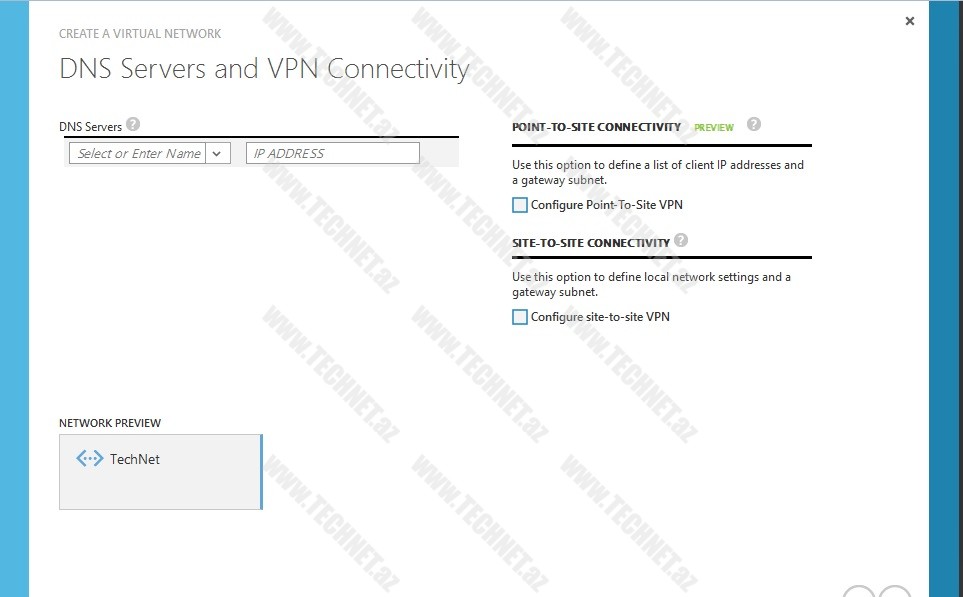Click the DNS Servers and VPN Connectivity title

263,68
